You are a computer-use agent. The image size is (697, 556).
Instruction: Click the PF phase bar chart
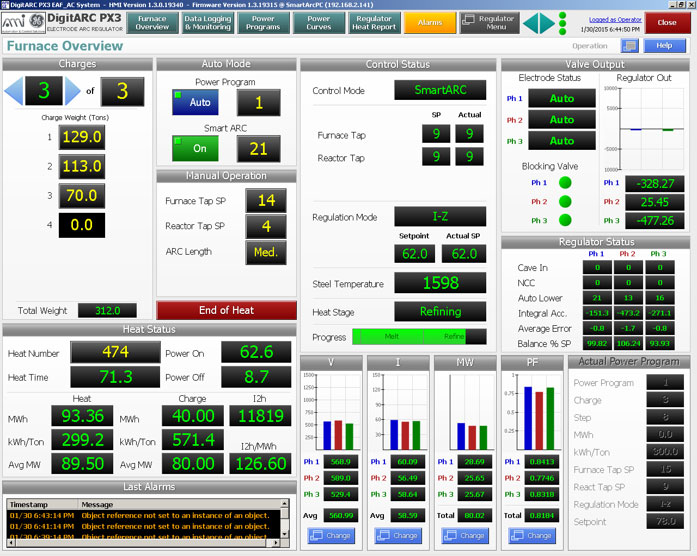532,412
